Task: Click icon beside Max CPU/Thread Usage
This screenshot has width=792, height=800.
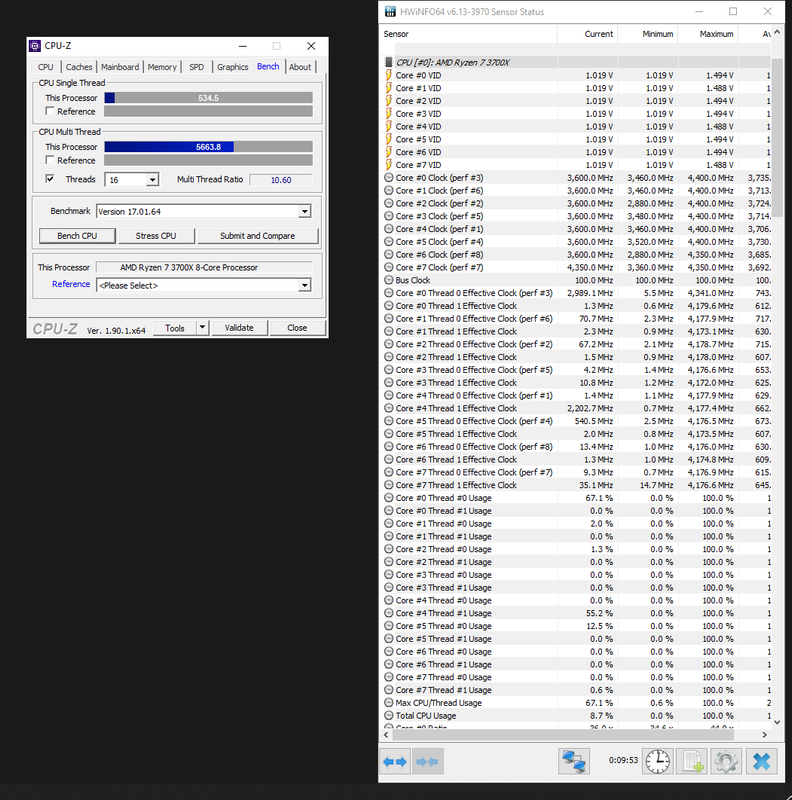Action: [388, 703]
